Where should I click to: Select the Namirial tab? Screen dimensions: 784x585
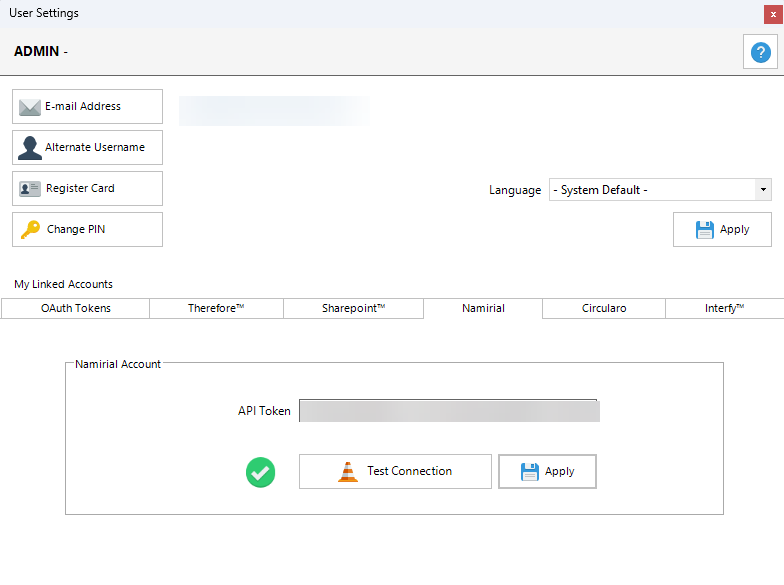tap(483, 308)
